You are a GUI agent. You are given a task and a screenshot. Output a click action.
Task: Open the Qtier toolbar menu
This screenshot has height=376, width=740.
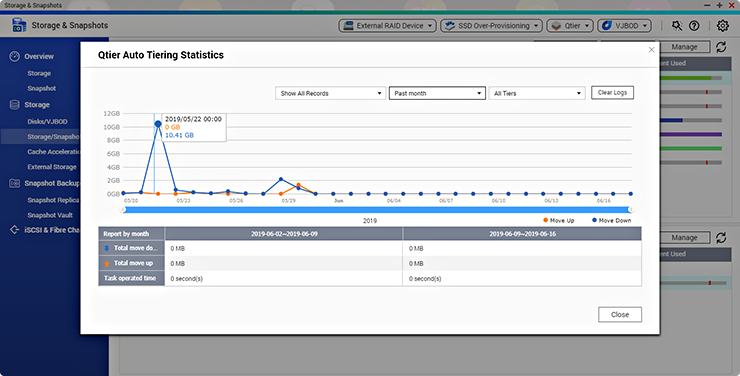click(x=570, y=25)
